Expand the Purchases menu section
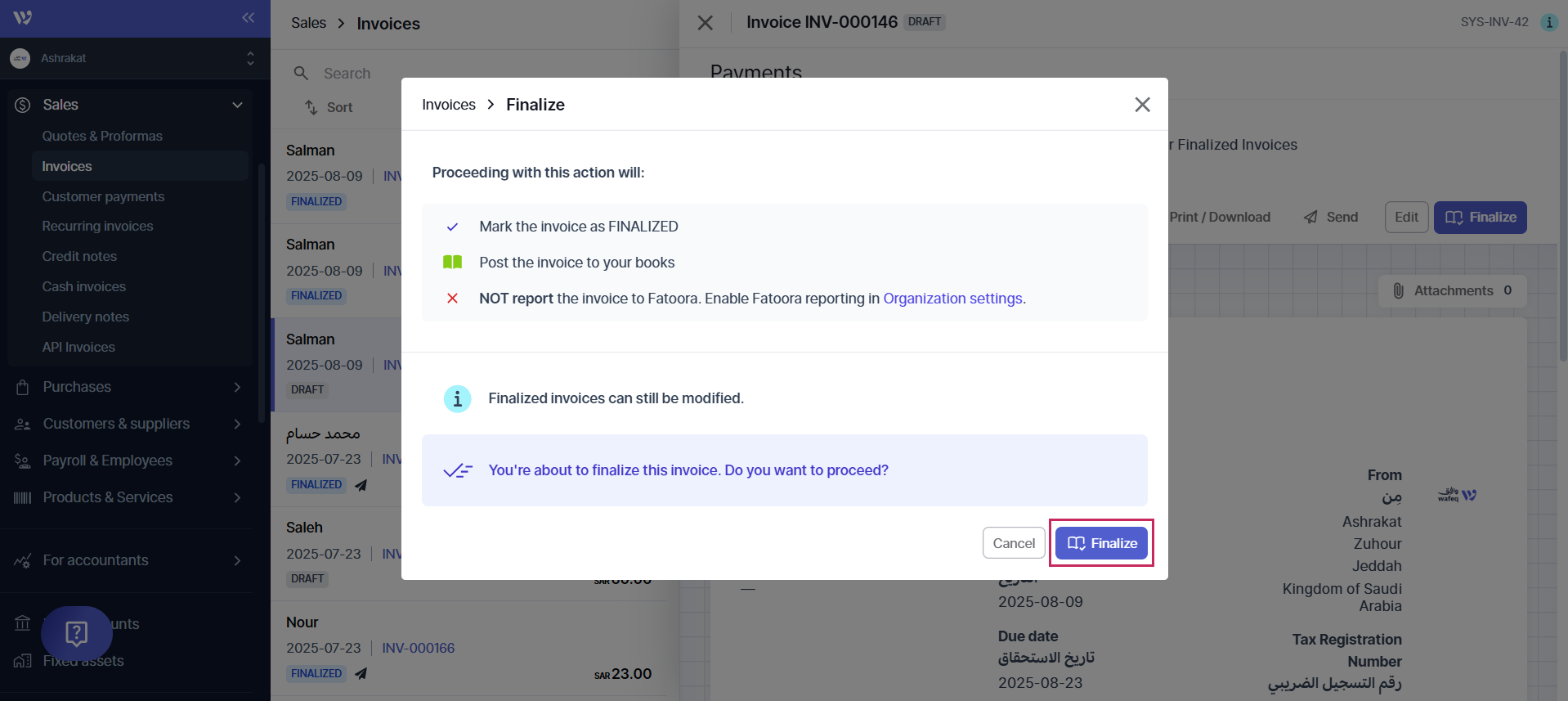The image size is (1568, 701). tap(237, 387)
